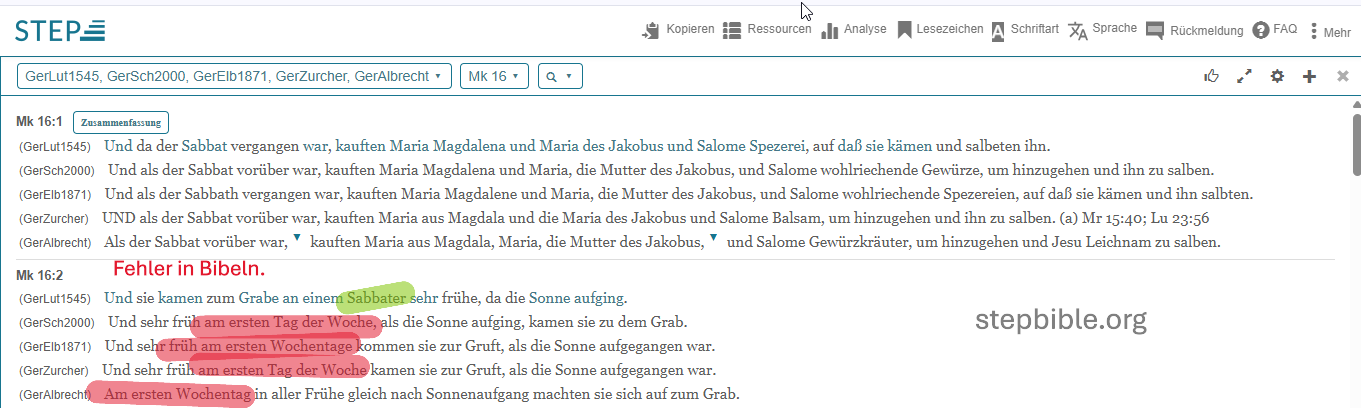Open the Analyse bar chart icon
This screenshot has width=1361, height=408.
(x=829, y=31)
